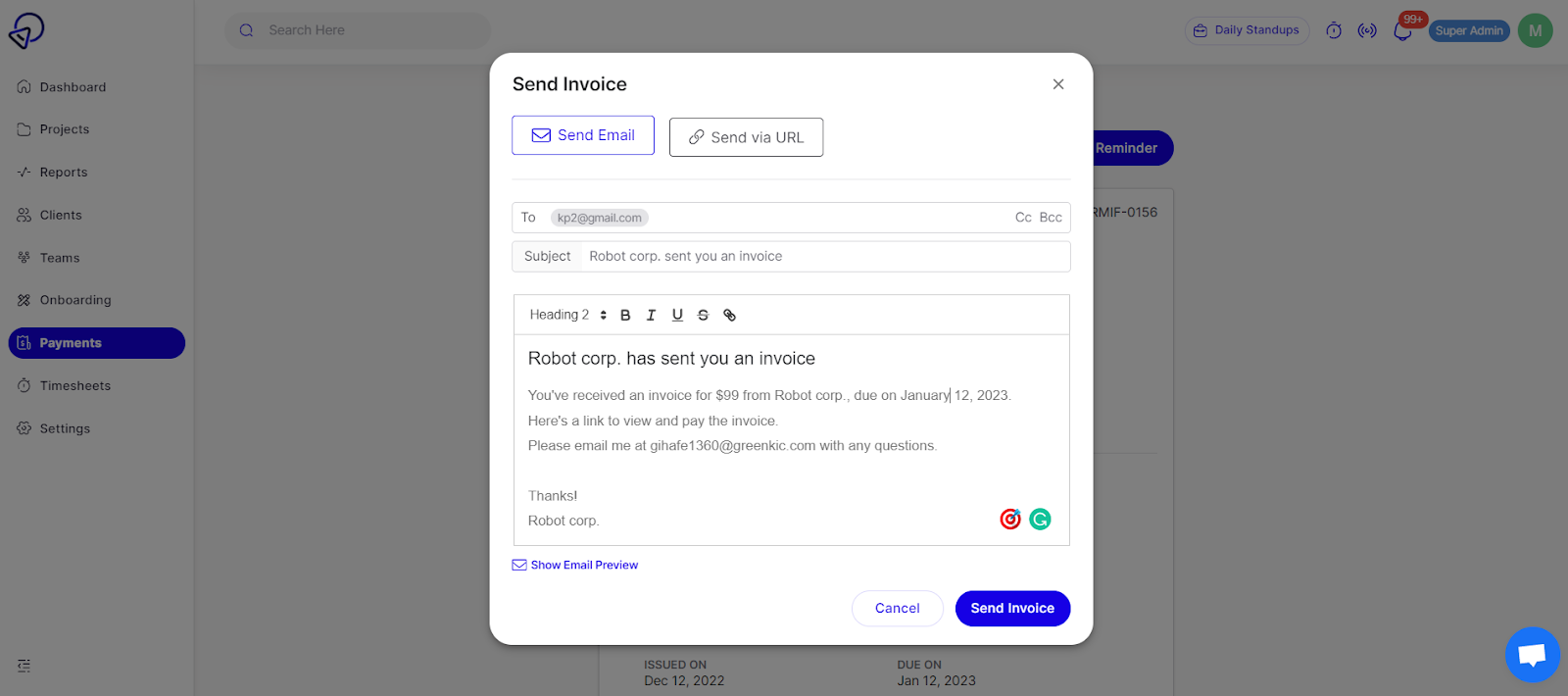Click the Send Invoice button

pyautogui.click(x=1012, y=608)
